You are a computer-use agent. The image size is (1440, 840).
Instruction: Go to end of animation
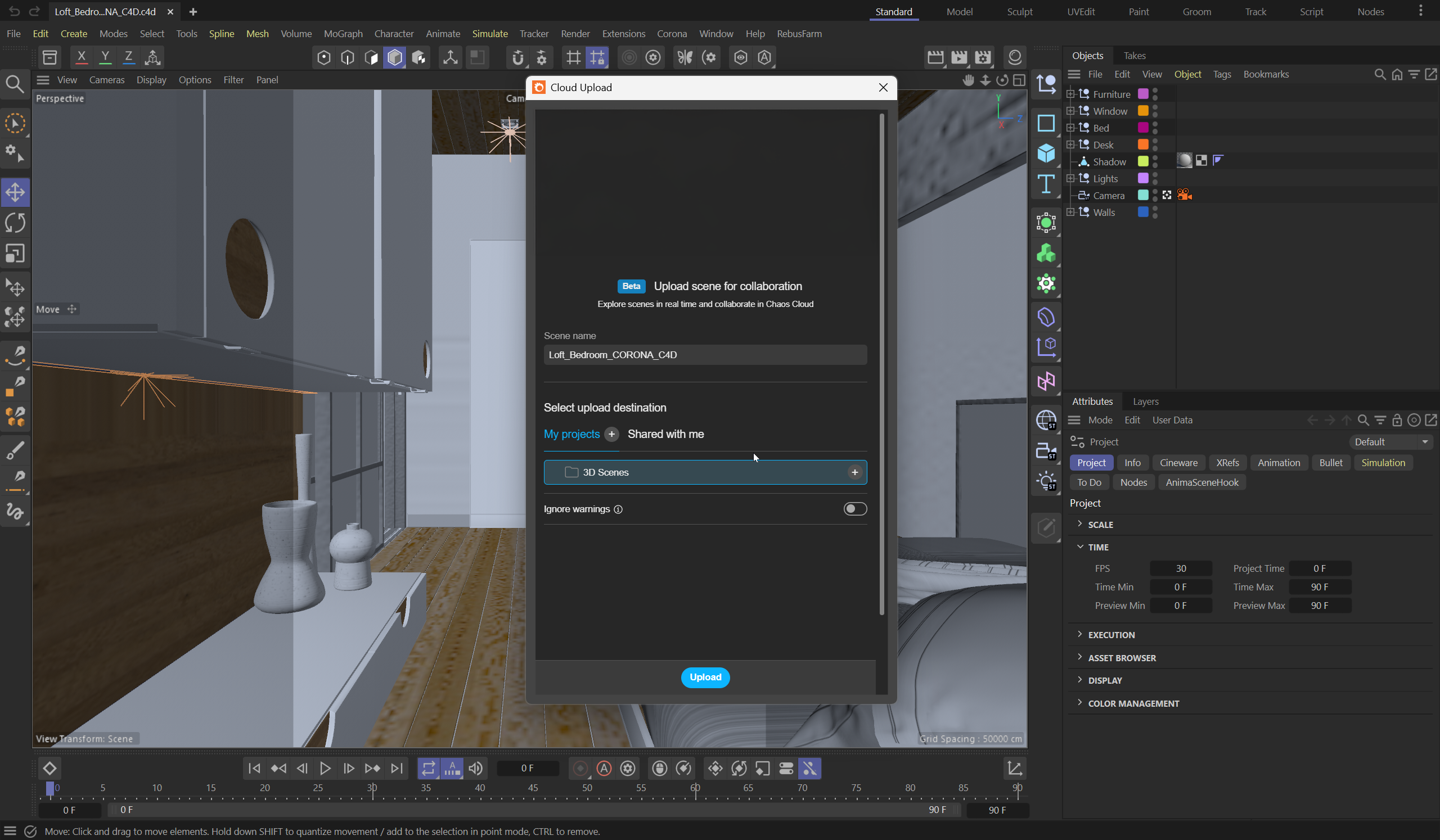pos(397,769)
